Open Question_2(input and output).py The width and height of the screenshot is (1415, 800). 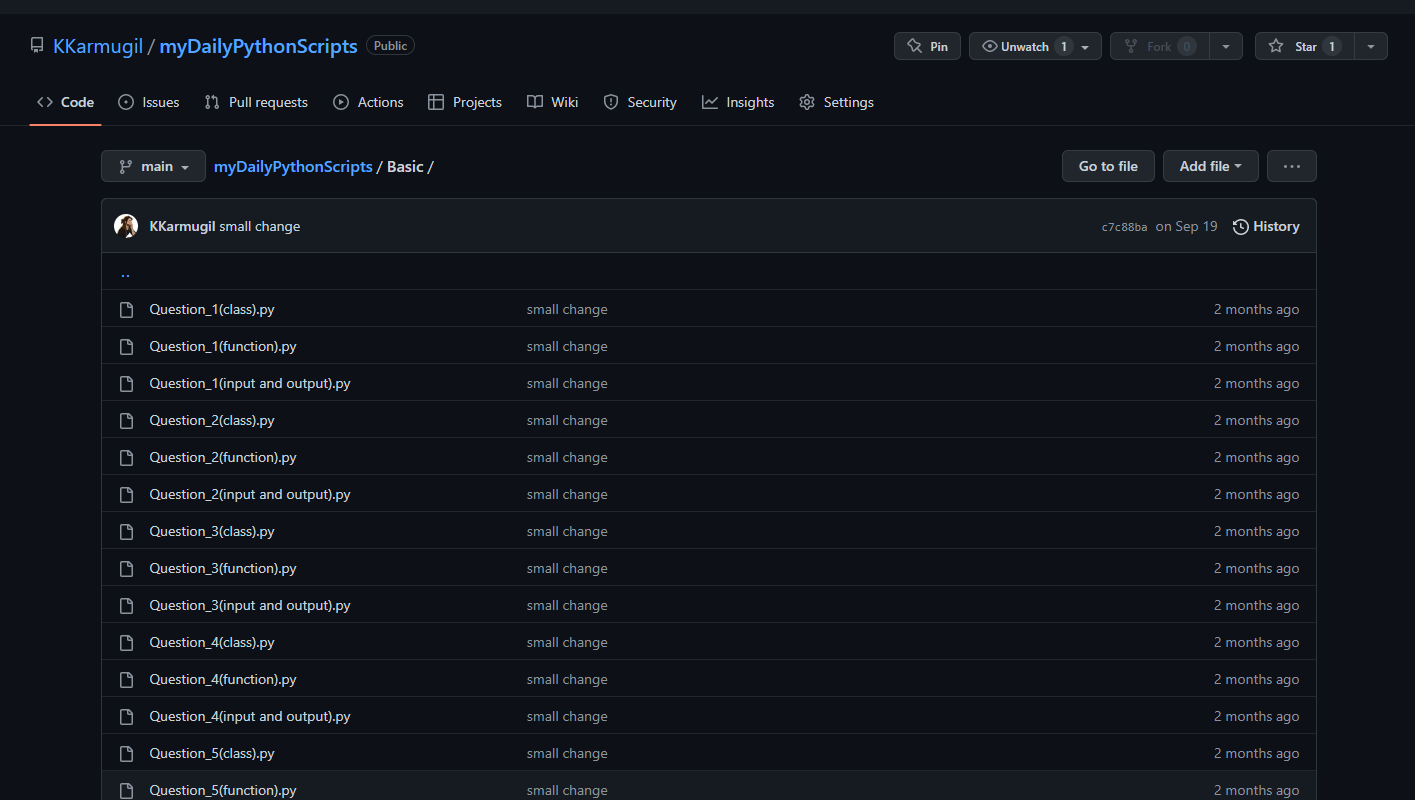[250, 494]
